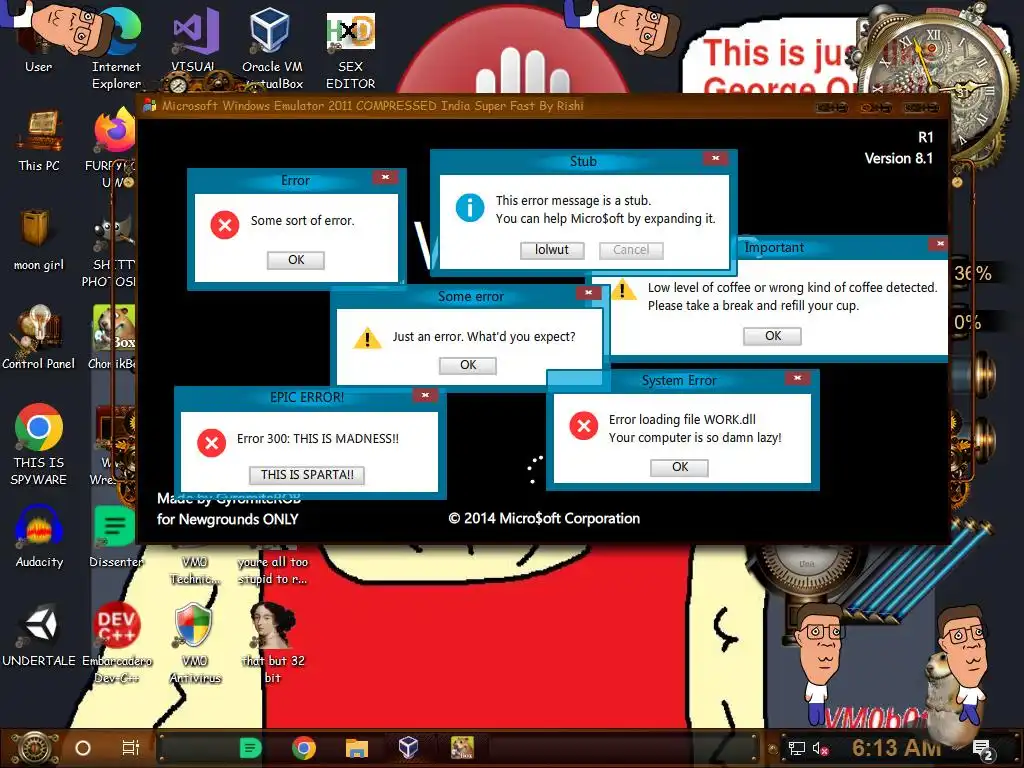
Task: Open the SEX EDITOR HxD icon
Action: pyautogui.click(x=351, y=49)
